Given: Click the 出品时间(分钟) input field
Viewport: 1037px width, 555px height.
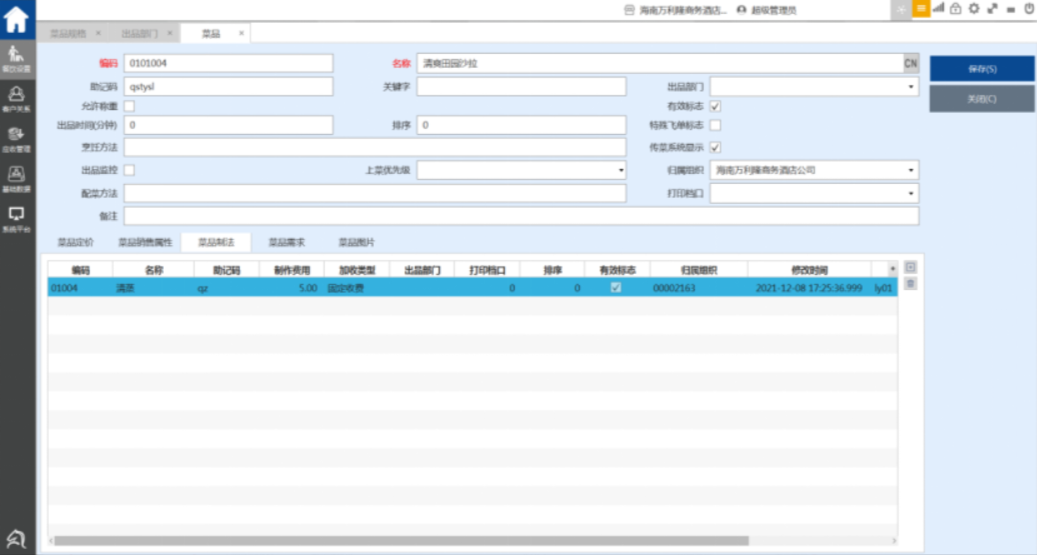Looking at the screenshot, I should click(228, 125).
